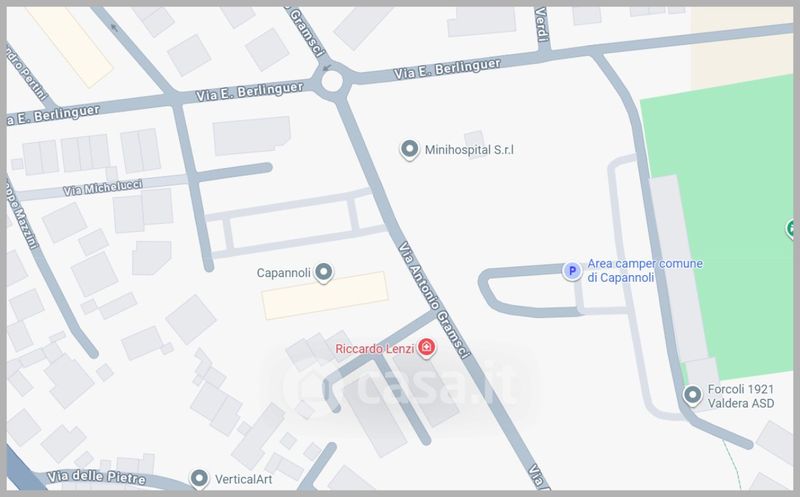Click the Forcoli 1921 Valdera ASD label

pos(740,396)
